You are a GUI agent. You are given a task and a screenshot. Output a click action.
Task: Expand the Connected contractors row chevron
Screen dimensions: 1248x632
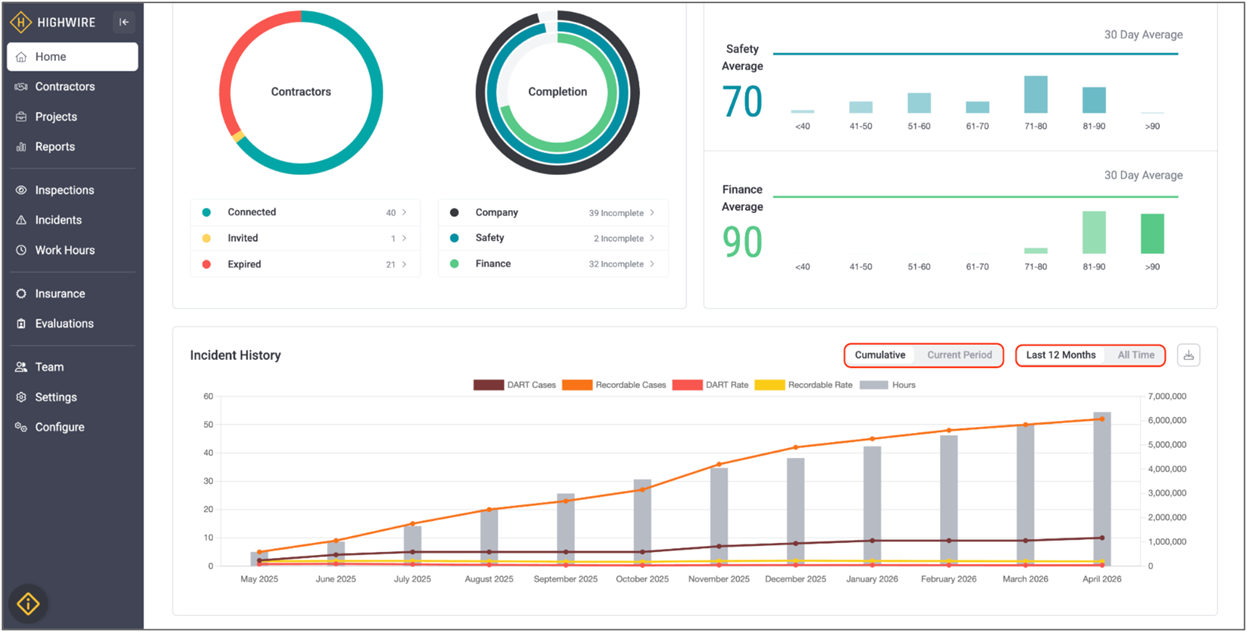pyautogui.click(x=404, y=212)
